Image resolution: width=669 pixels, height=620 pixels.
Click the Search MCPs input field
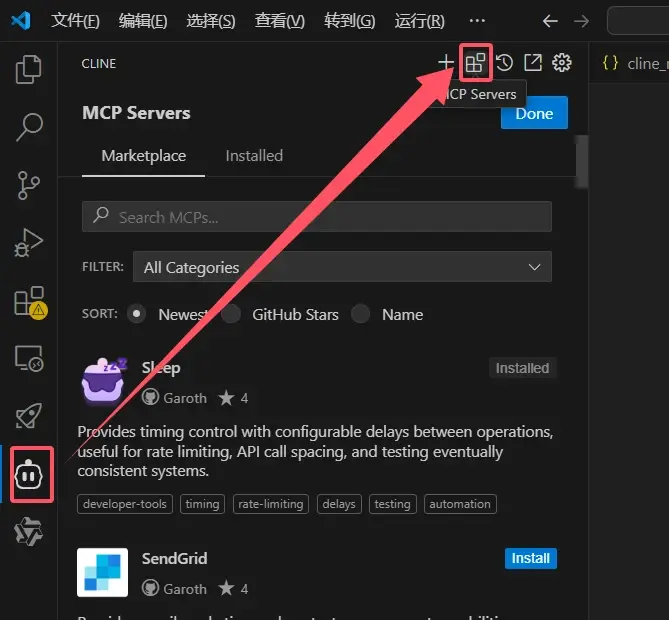[x=316, y=217]
